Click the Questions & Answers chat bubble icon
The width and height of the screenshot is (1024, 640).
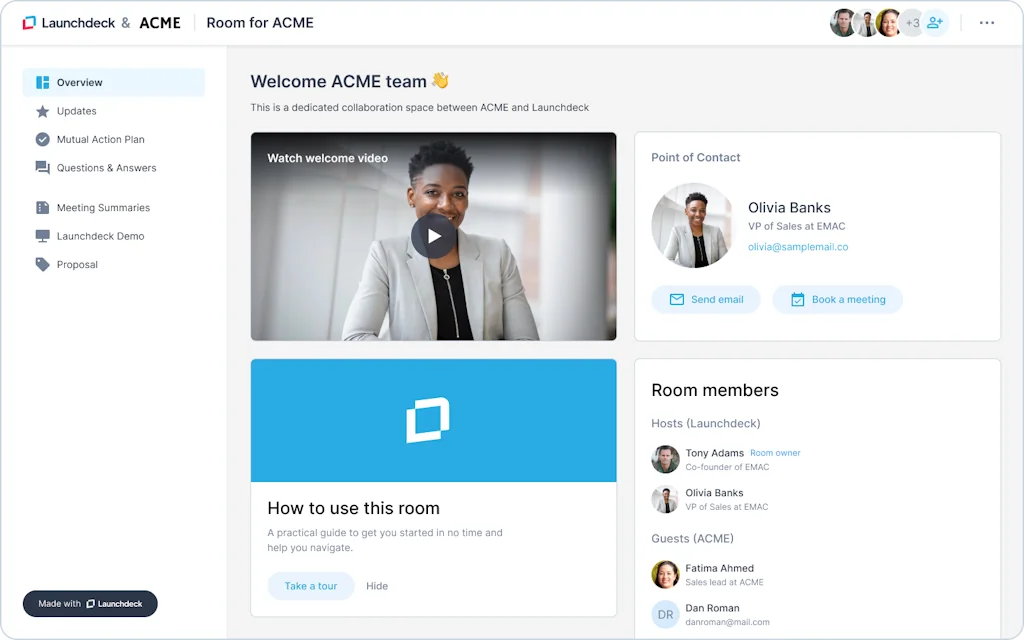click(x=41, y=168)
